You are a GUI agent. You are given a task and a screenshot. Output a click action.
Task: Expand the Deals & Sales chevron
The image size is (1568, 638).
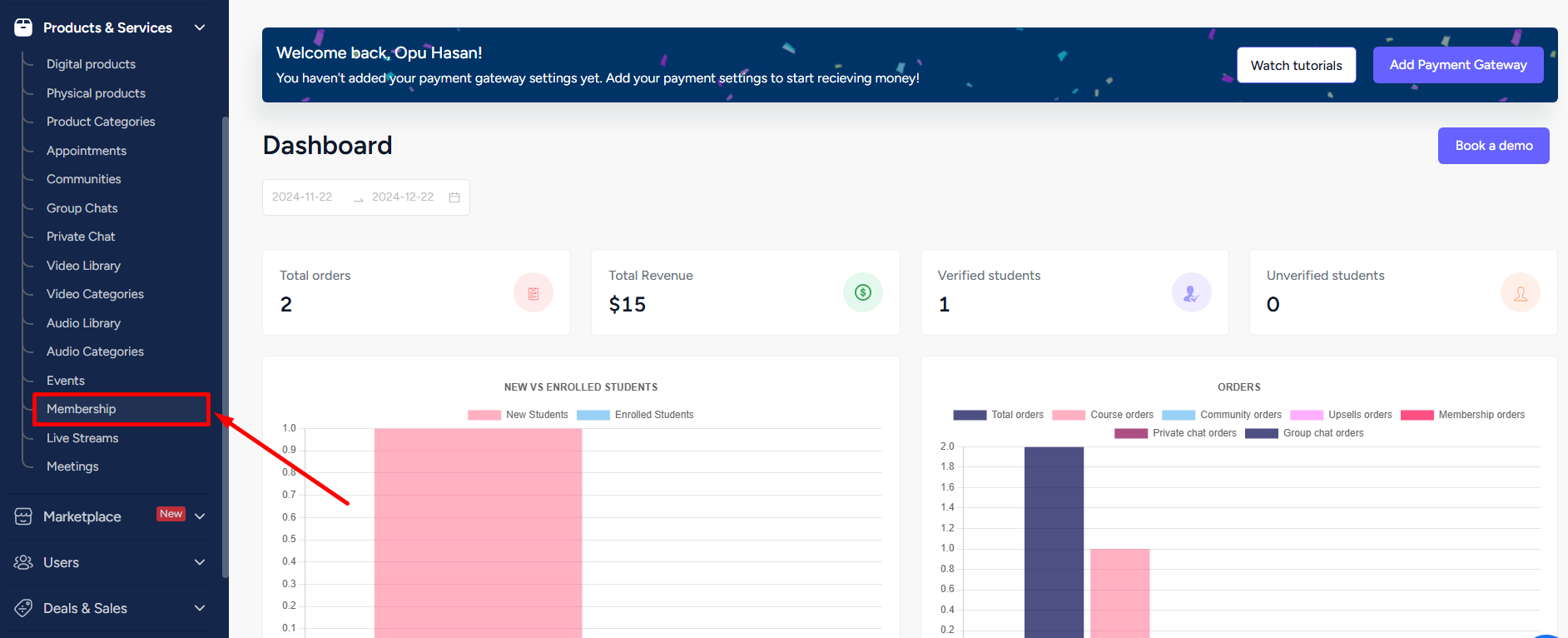tap(200, 608)
